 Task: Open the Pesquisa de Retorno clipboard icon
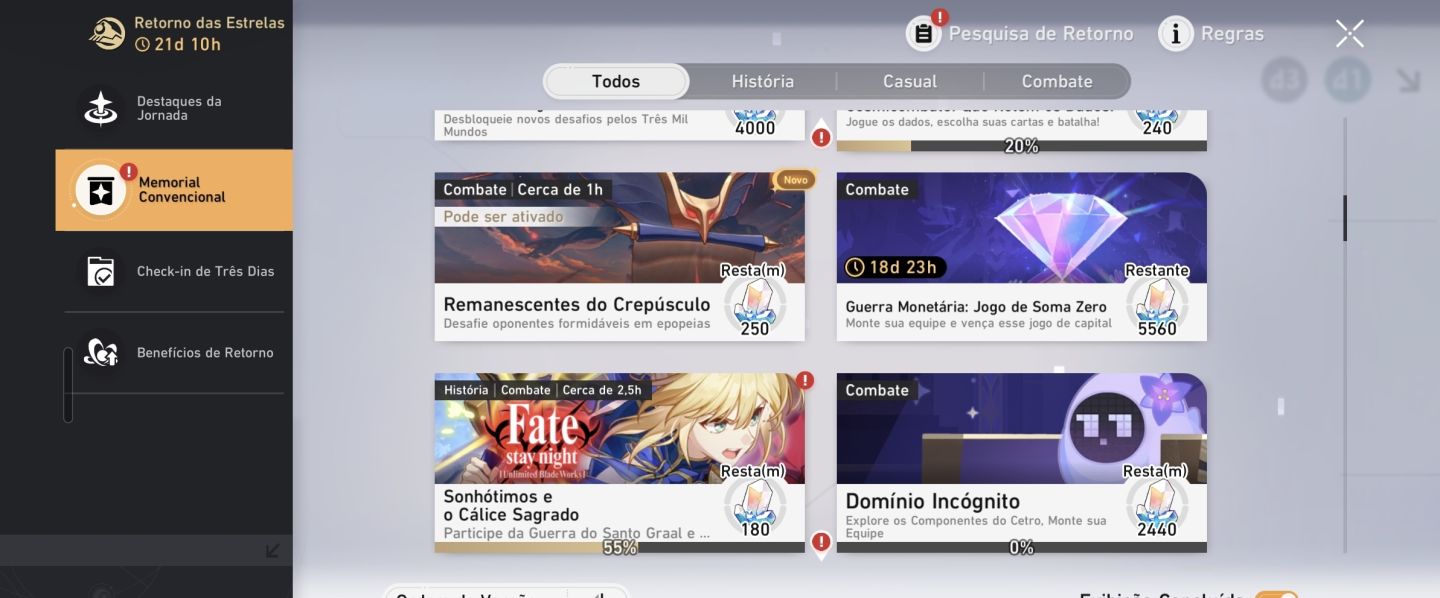[x=923, y=34]
